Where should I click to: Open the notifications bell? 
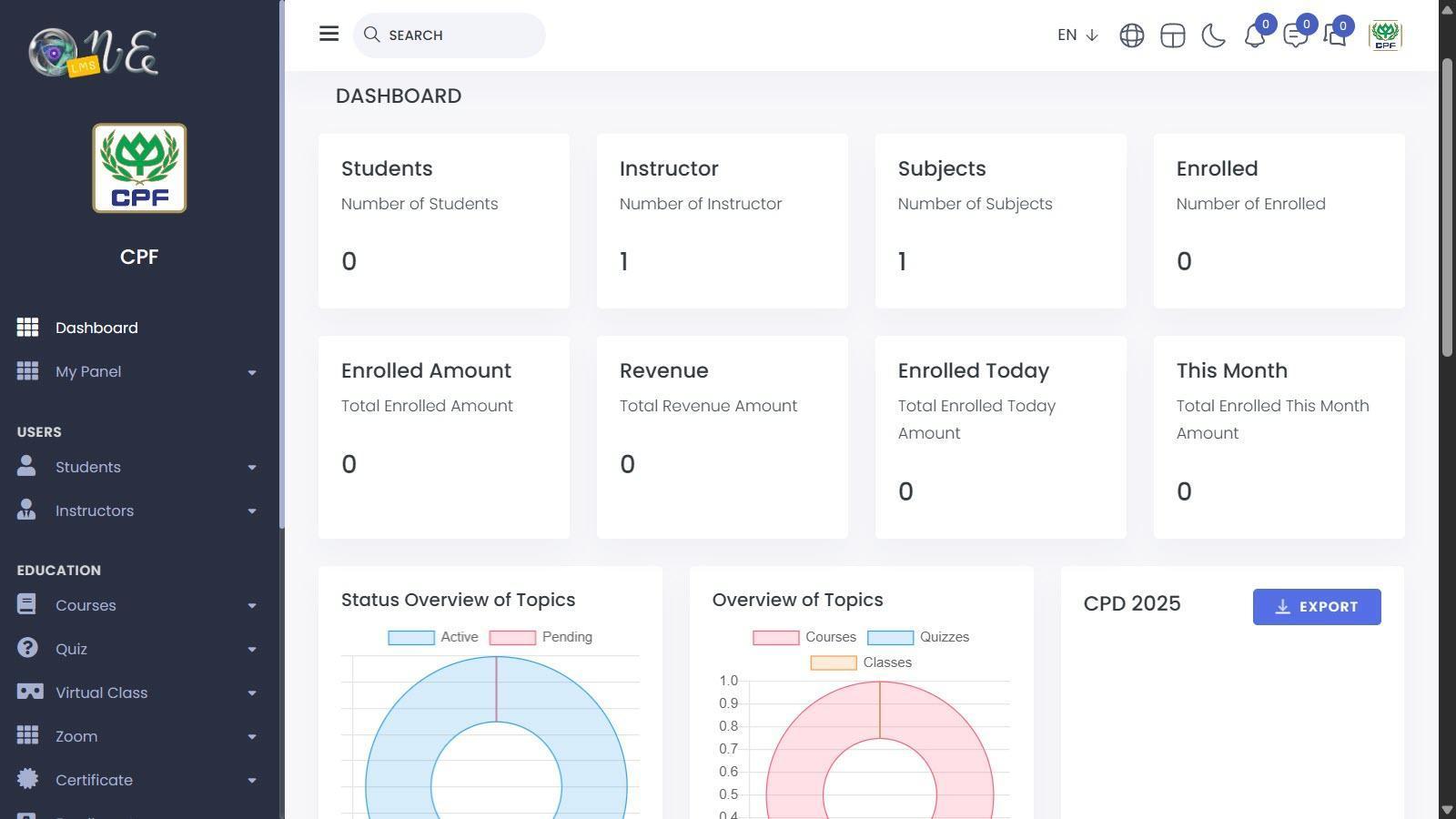coord(1255,35)
